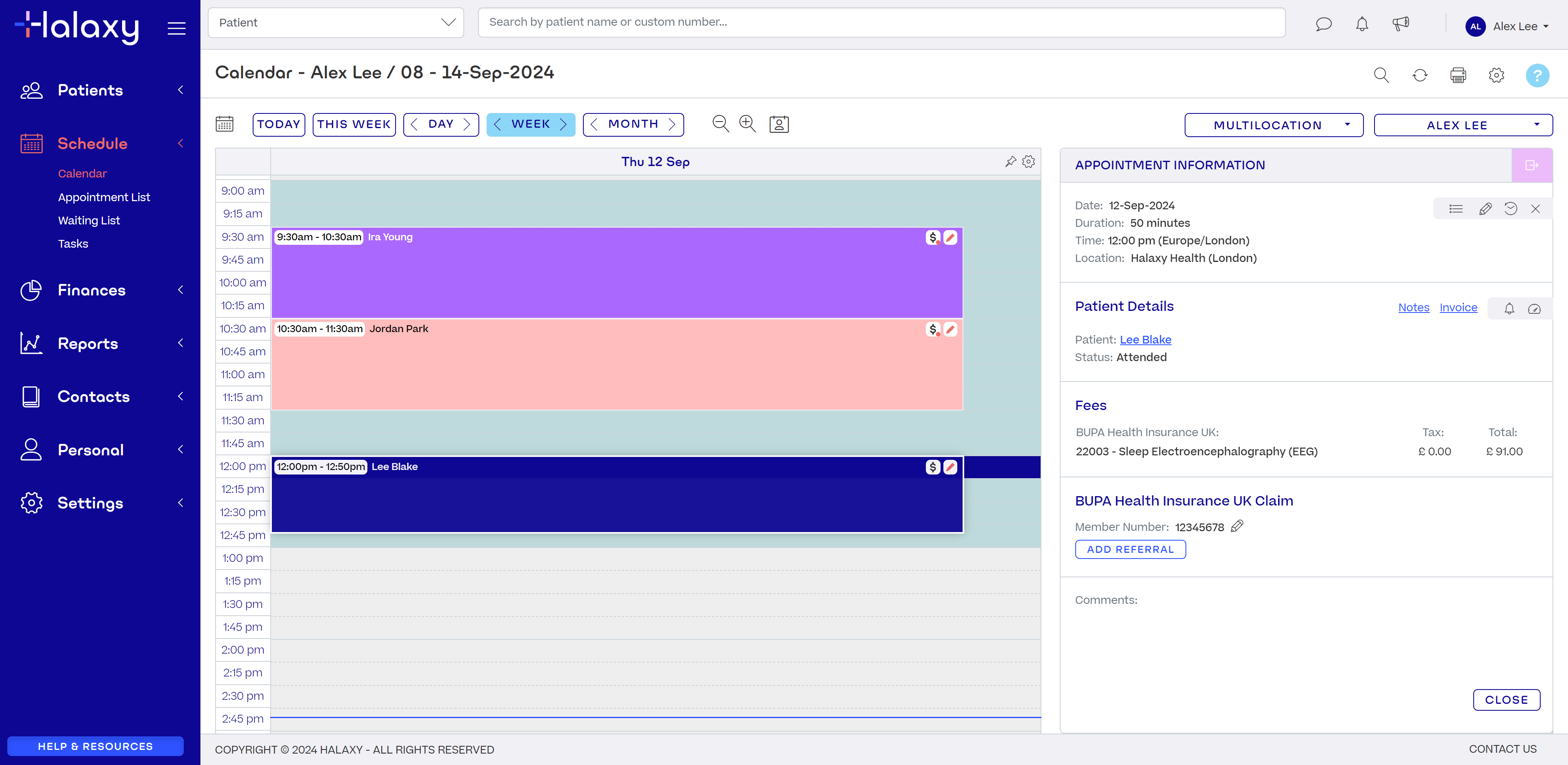This screenshot has height=765, width=1568.
Task: Click the ADD REFERRAL button
Action: 1130,549
